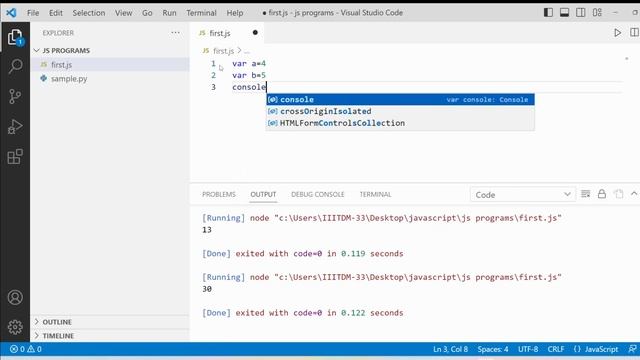Open the View menu
This screenshot has height=360, width=640.
point(123,13)
